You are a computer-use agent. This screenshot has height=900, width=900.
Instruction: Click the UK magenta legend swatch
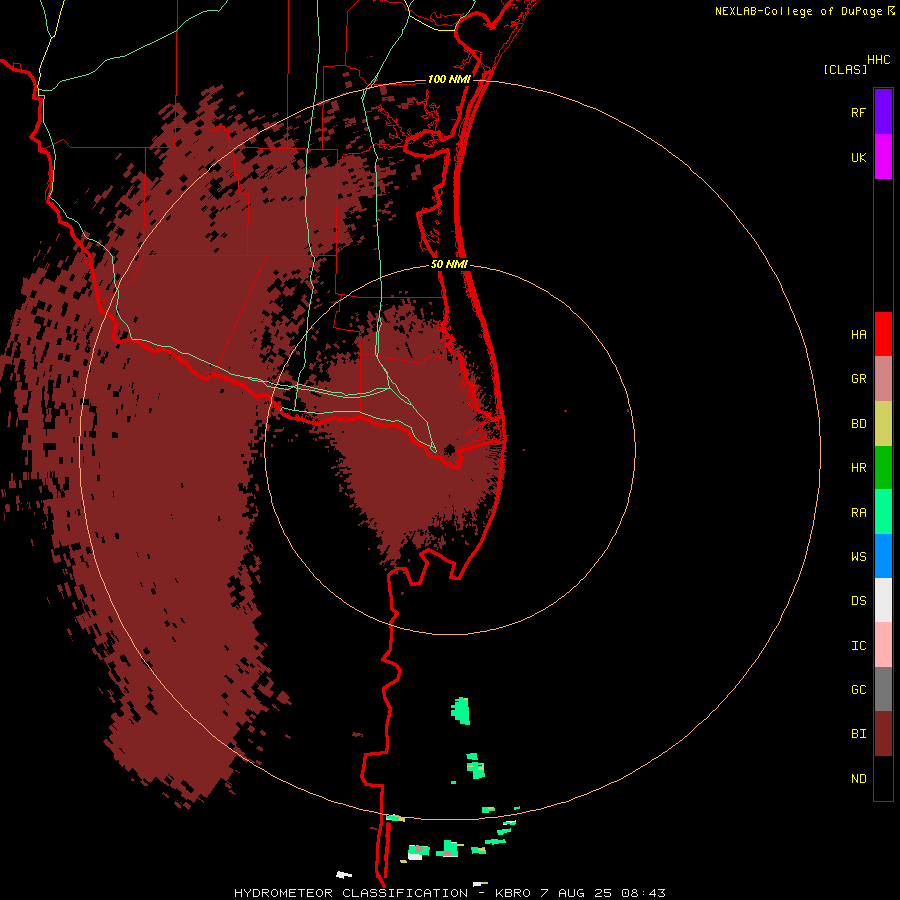(883, 157)
